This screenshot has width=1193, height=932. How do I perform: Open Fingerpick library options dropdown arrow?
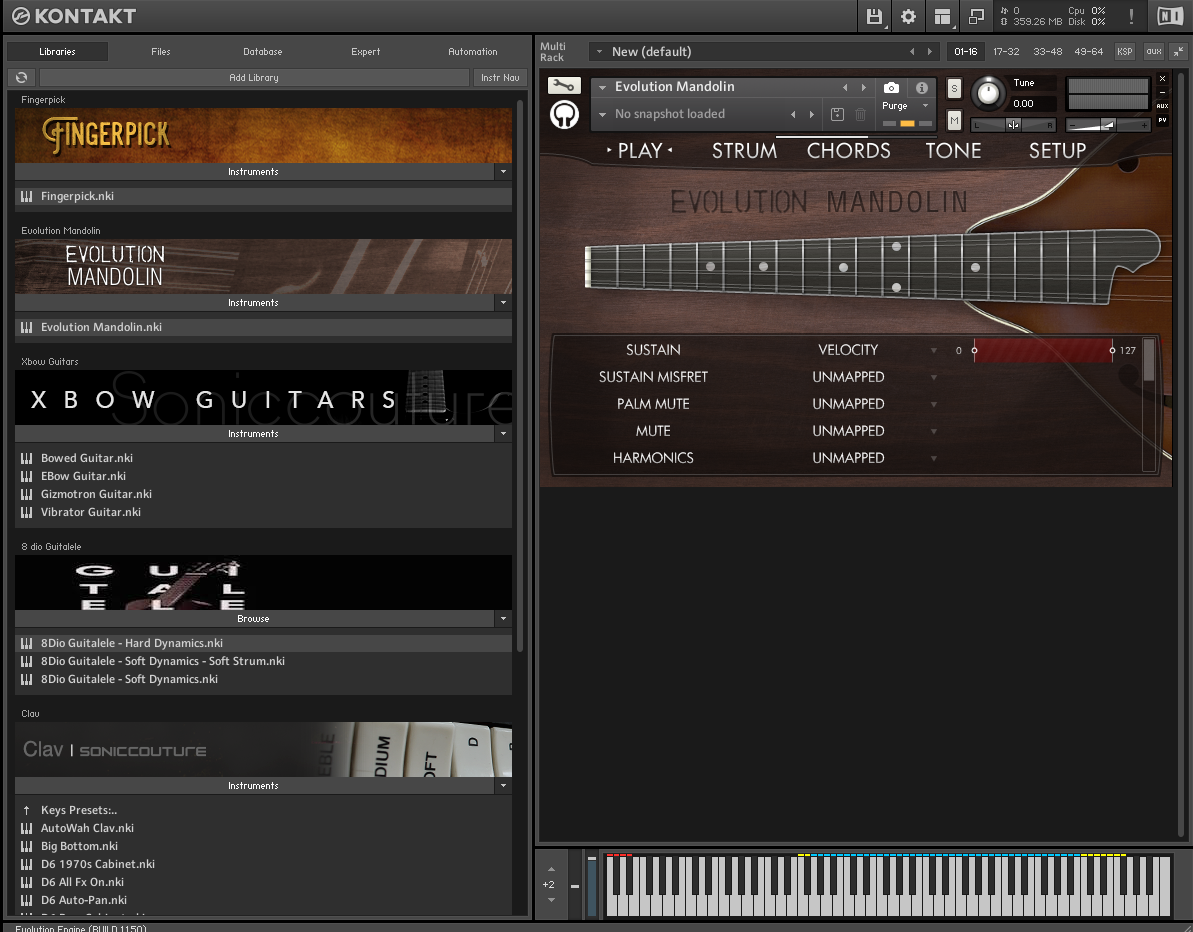pos(503,172)
